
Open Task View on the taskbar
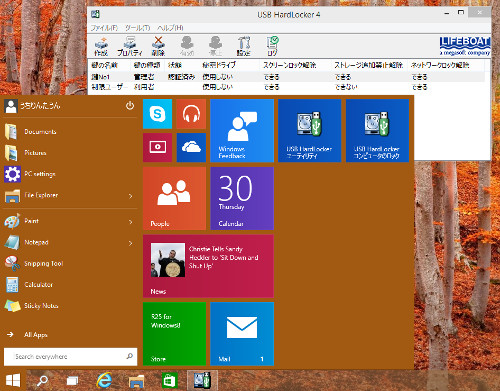tap(72, 380)
